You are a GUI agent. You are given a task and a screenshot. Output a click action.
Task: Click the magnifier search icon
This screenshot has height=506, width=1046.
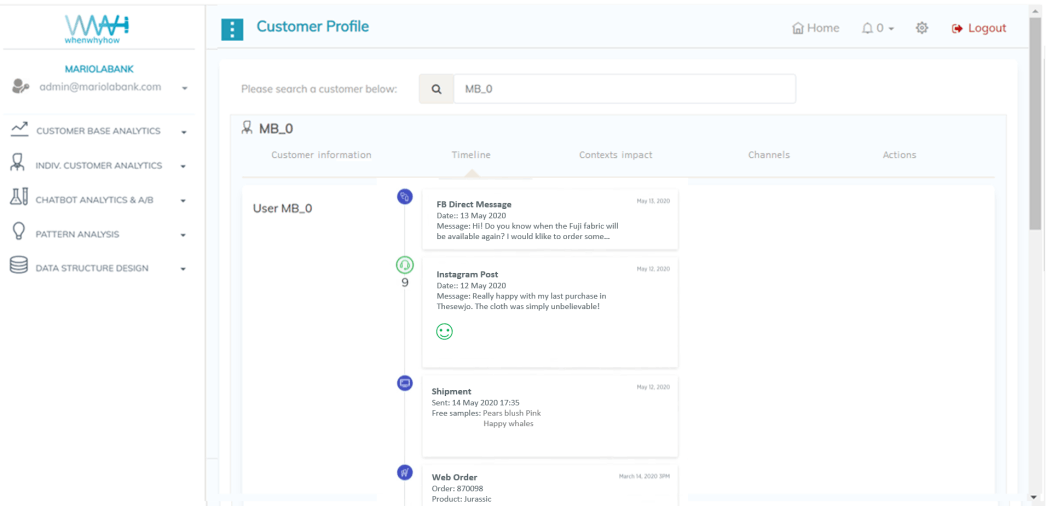pyautogui.click(x=436, y=89)
